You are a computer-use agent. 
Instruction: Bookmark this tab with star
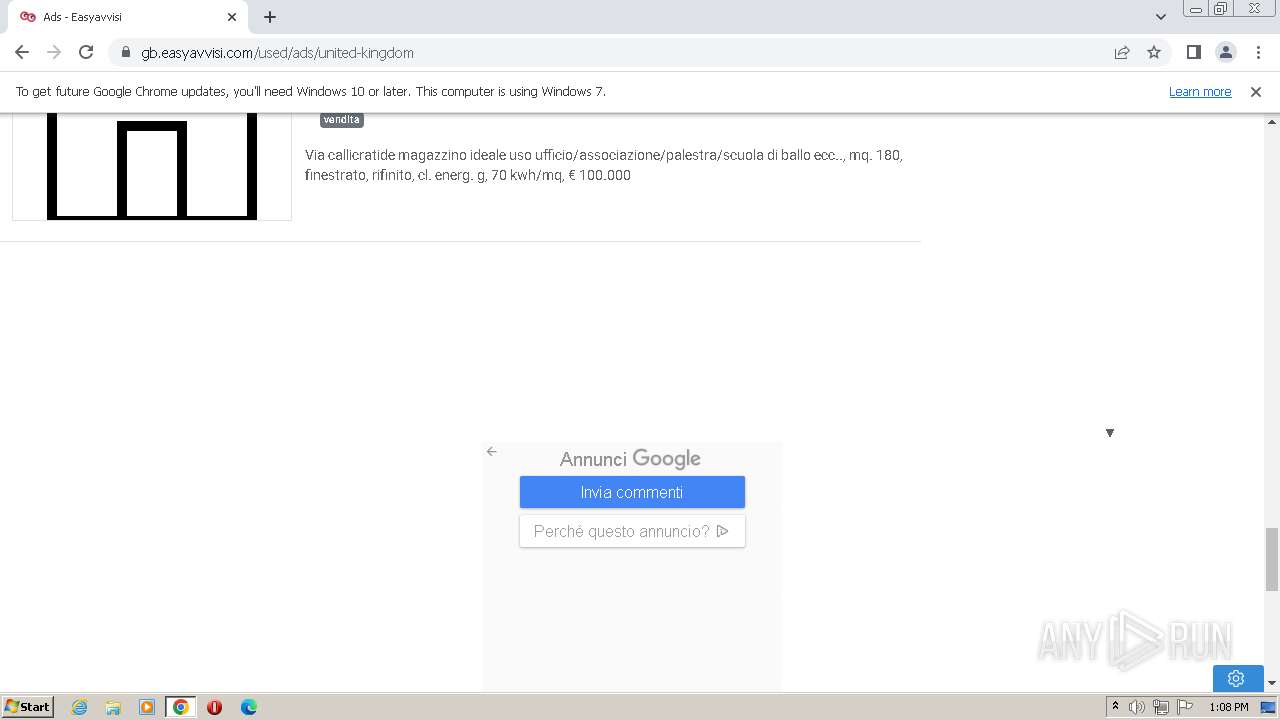point(1154,52)
